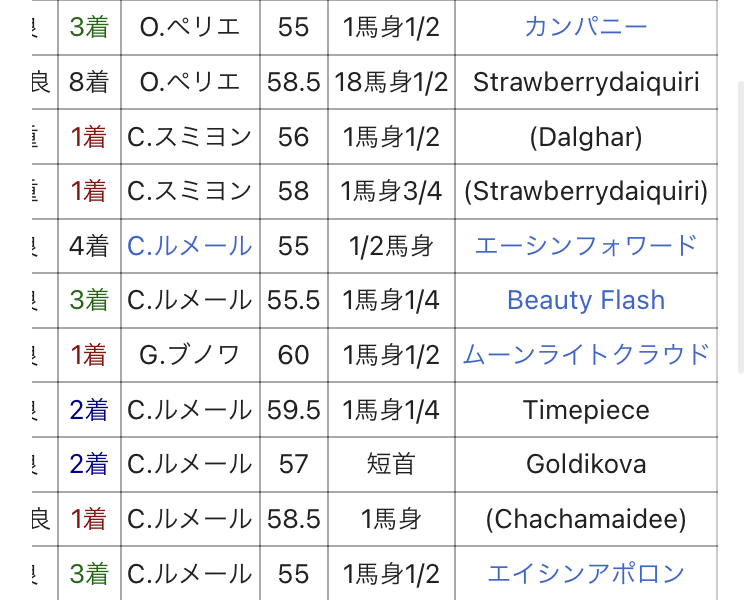Image resolution: width=750 pixels, height=600 pixels.
Task: Click the (Strawberrydaiquiri) cell in 1着 row
Action: (586, 191)
